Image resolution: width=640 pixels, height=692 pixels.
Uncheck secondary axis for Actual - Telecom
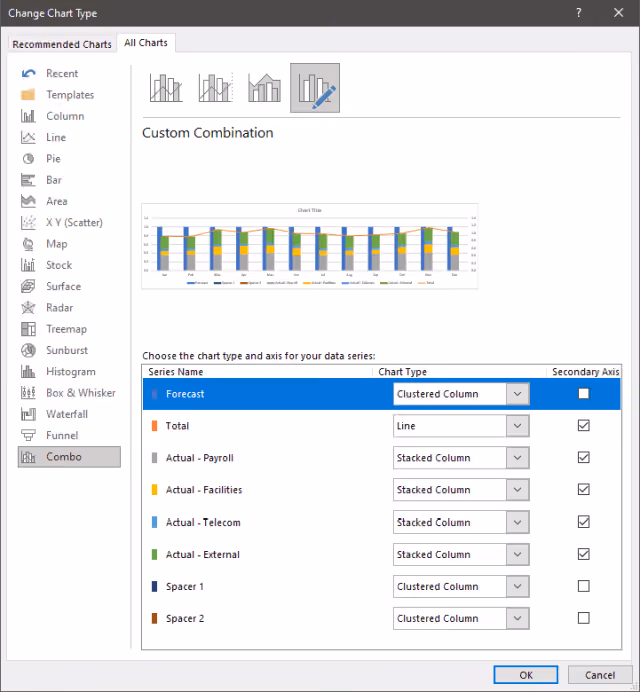[x=584, y=522]
